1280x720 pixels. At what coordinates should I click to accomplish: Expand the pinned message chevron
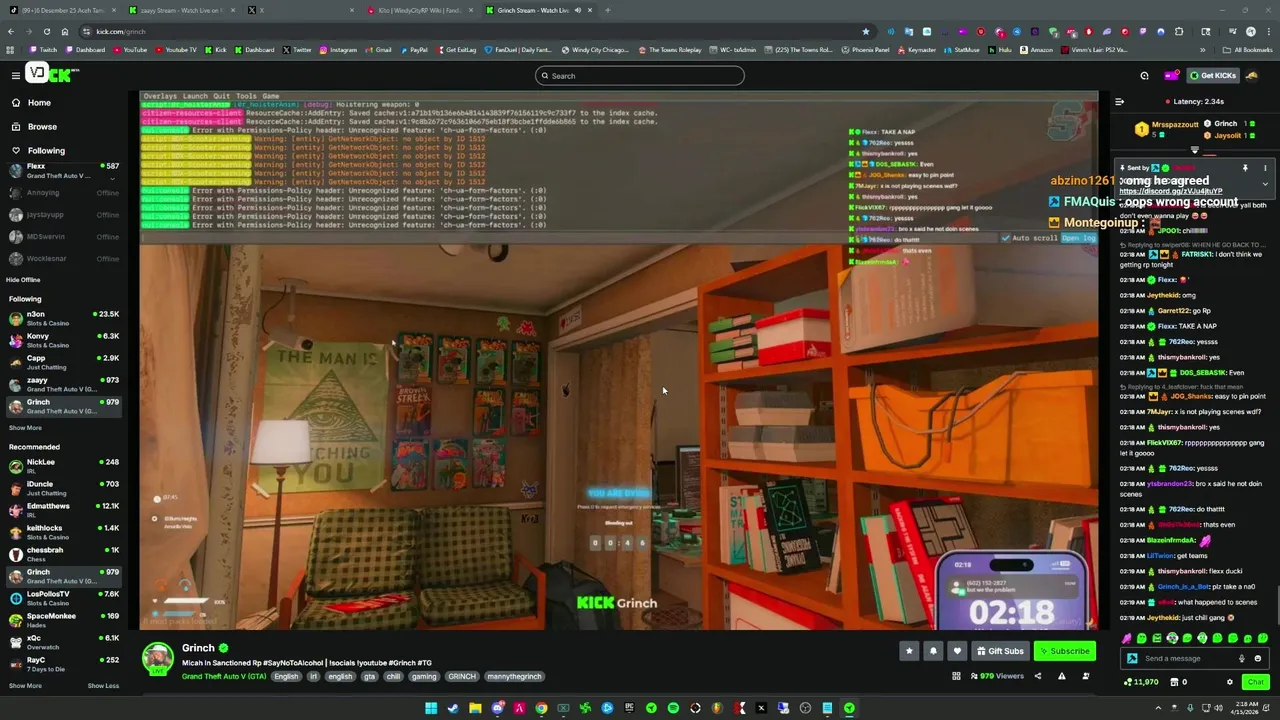tap(1264, 184)
